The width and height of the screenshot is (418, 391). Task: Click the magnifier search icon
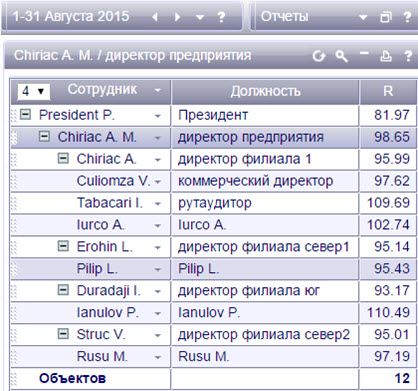pyautogui.click(x=342, y=56)
